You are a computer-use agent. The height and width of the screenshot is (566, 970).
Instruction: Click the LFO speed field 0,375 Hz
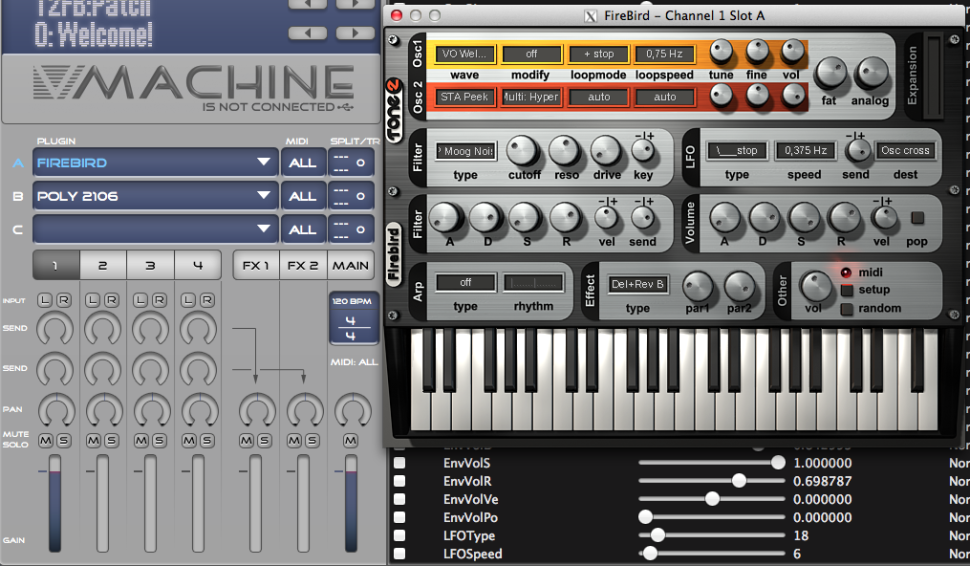[805, 150]
